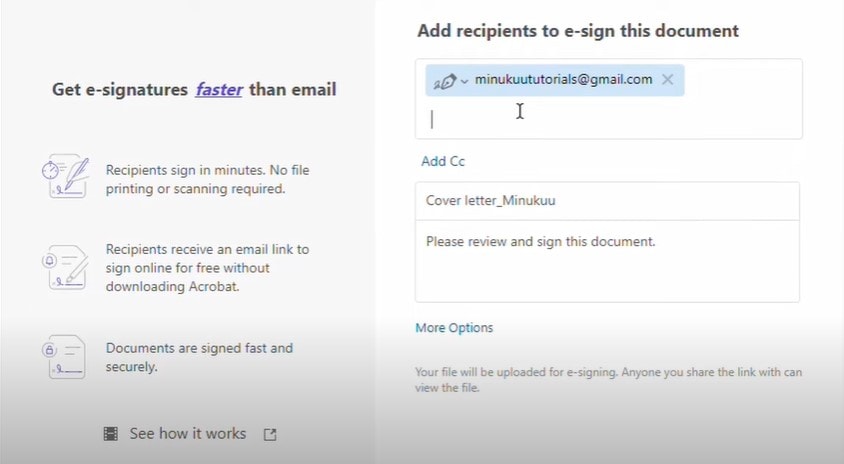
Task: Expand More Options
Action: pos(454,328)
